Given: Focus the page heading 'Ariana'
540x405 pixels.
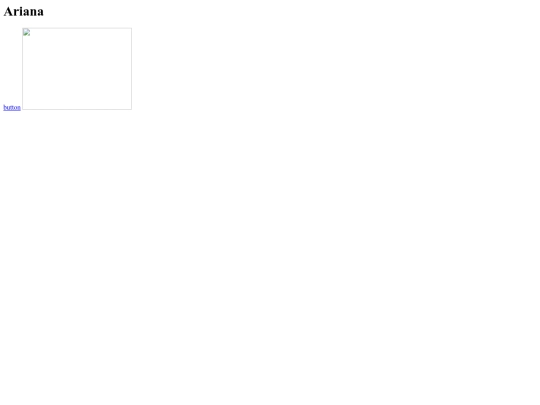Looking at the screenshot, I should 24,12.
